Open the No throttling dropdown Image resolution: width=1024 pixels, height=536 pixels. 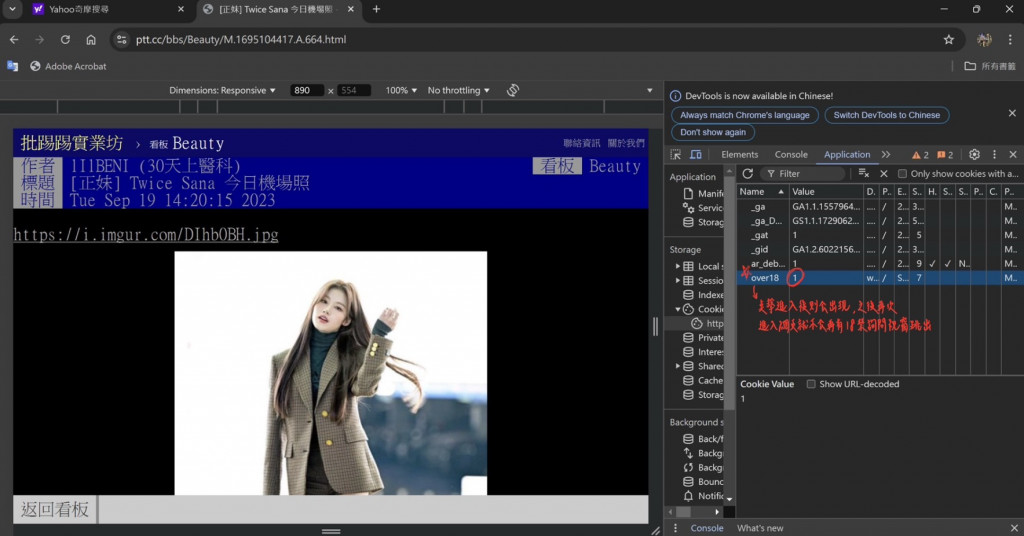click(458, 90)
